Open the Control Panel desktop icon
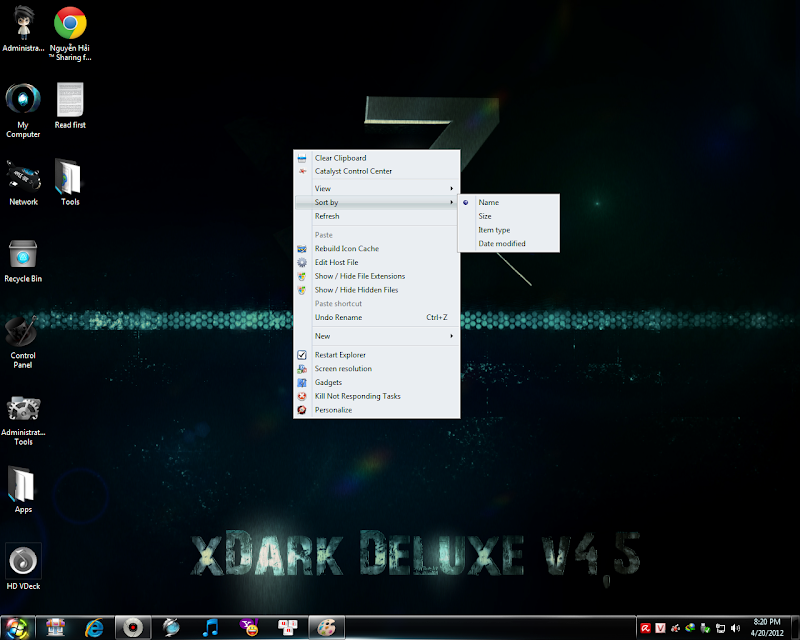The image size is (800, 640). pos(23,342)
